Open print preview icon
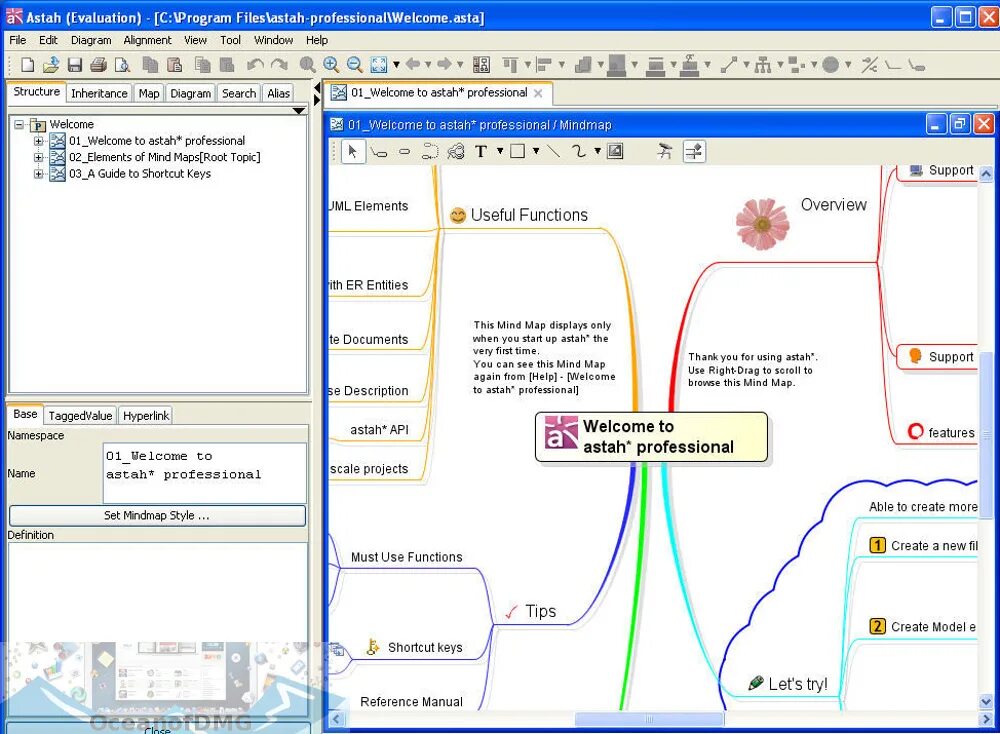Screen dimensions: 1000x734 pyautogui.click(x=122, y=64)
